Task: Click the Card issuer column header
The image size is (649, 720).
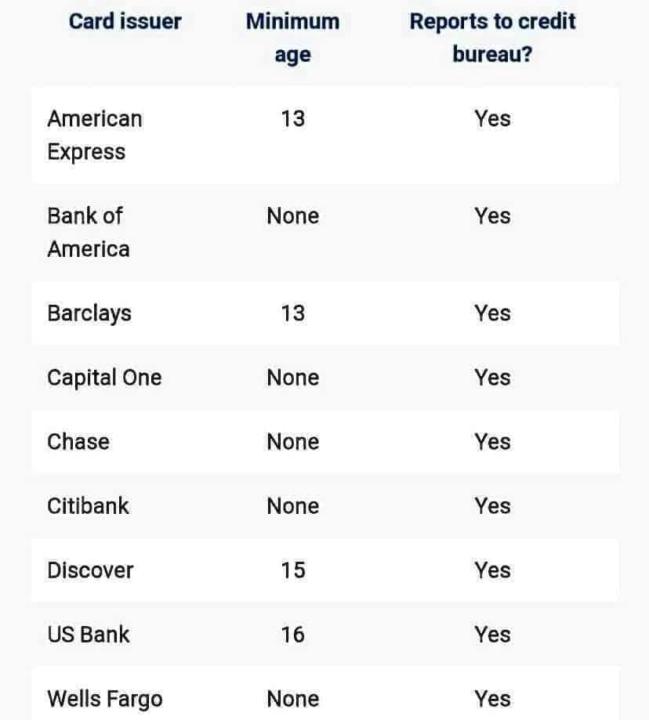Action: (125, 22)
